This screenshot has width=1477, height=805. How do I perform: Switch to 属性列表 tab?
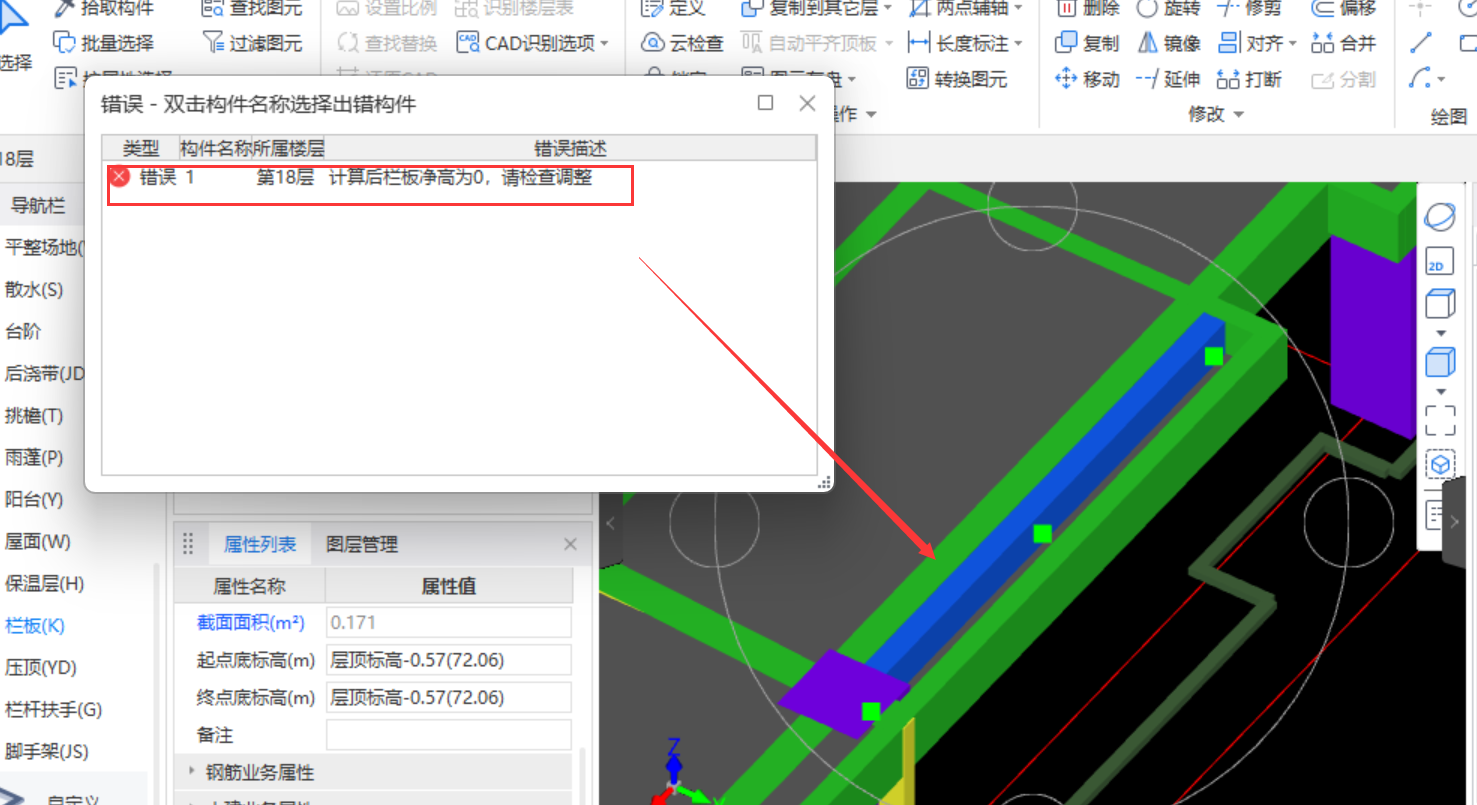pos(260,544)
